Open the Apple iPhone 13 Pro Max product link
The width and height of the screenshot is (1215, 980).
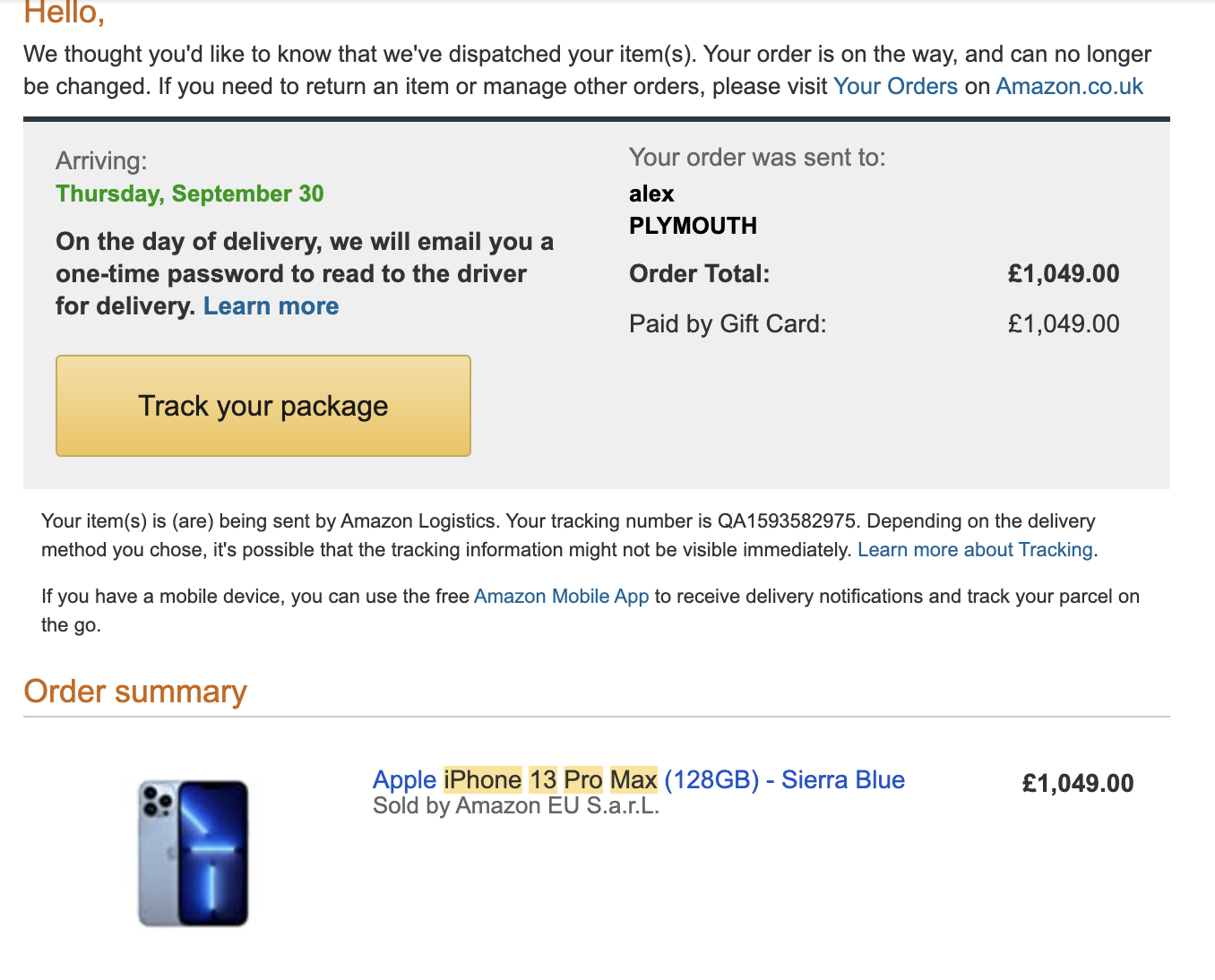click(x=638, y=780)
